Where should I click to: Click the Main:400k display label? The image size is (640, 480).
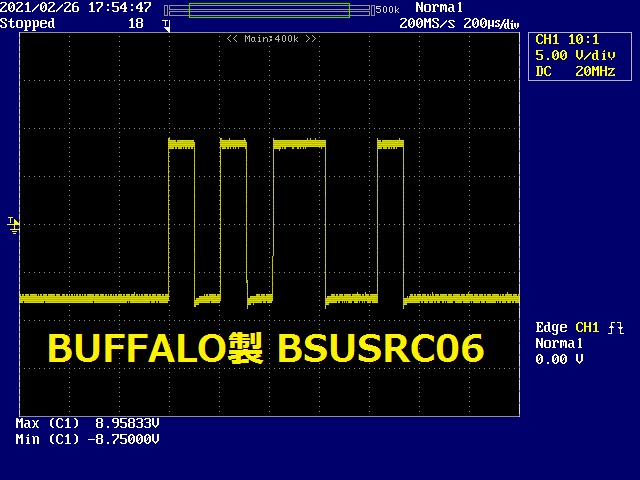pyautogui.click(x=271, y=39)
